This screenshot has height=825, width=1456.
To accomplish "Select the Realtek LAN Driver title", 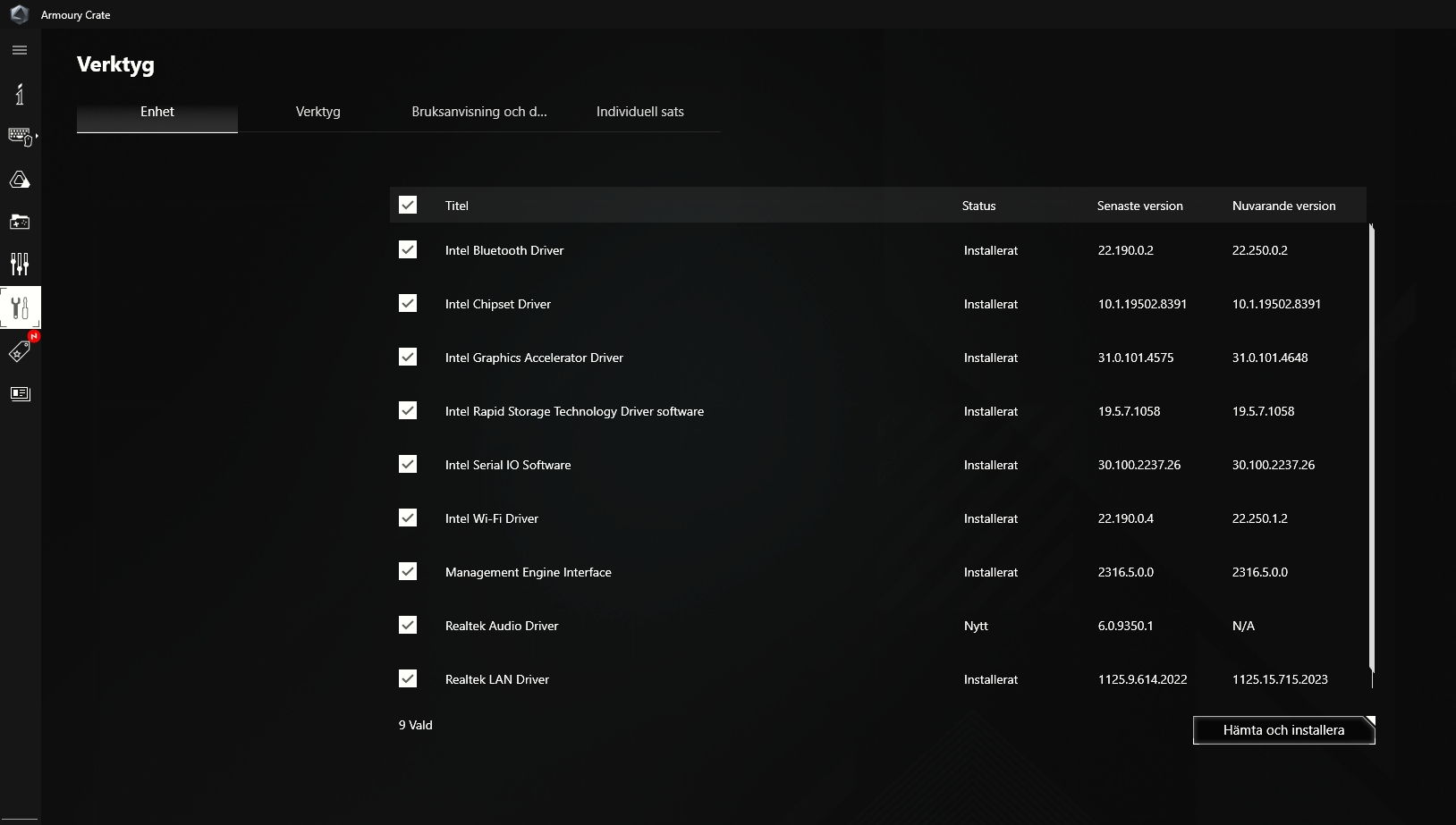I will 497,679.
